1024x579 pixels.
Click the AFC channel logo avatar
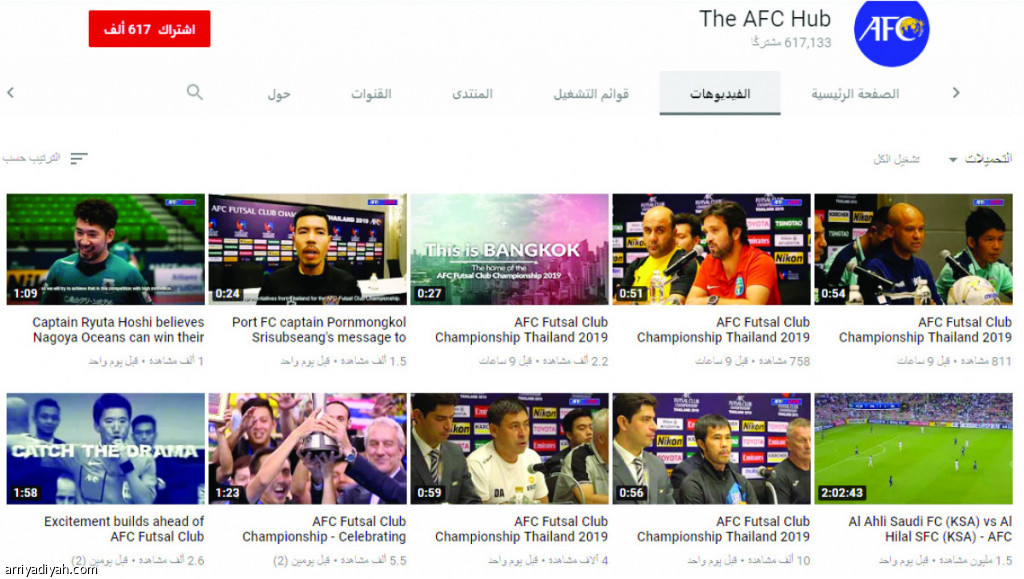[x=891, y=33]
